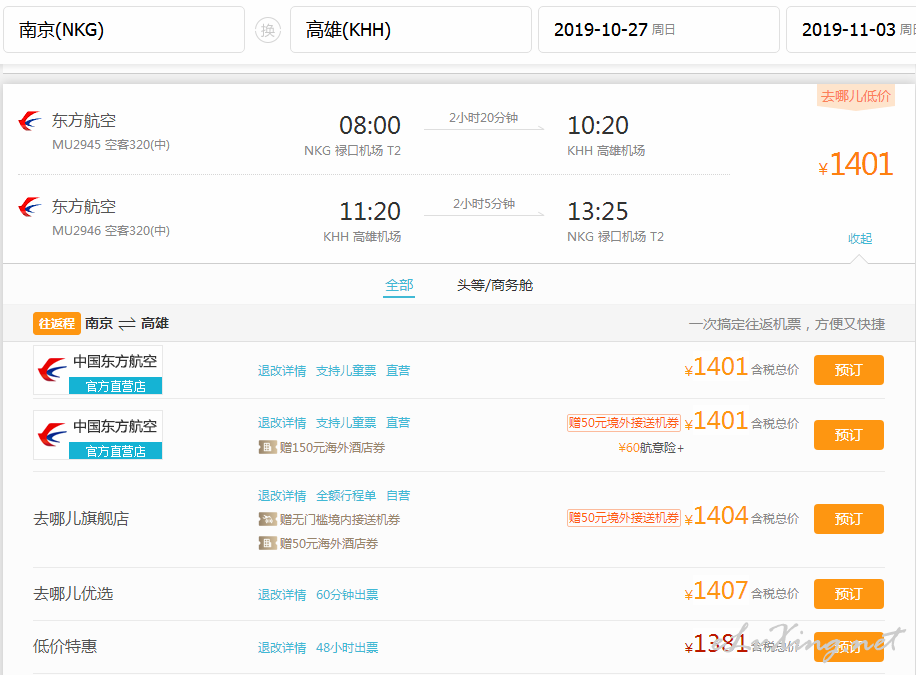Click 赠50元境外接送机券 tag beside ¥1401

coord(623,423)
